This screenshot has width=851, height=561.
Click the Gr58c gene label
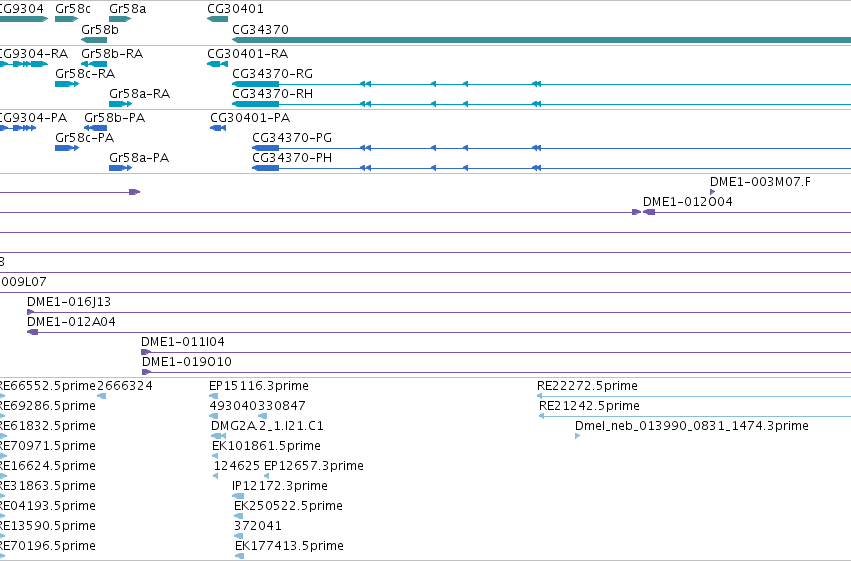point(73,9)
